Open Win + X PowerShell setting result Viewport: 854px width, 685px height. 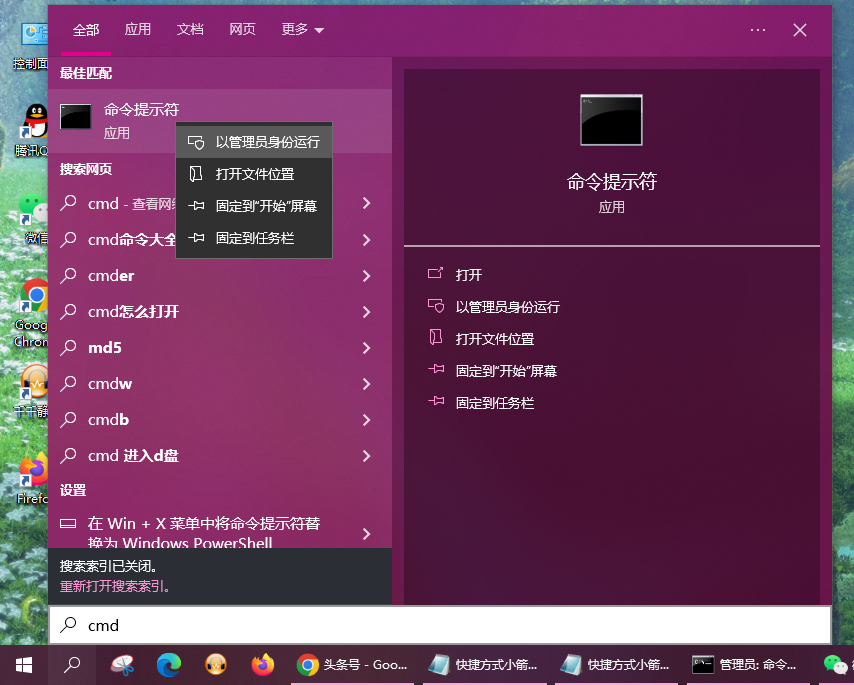point(220,533)
